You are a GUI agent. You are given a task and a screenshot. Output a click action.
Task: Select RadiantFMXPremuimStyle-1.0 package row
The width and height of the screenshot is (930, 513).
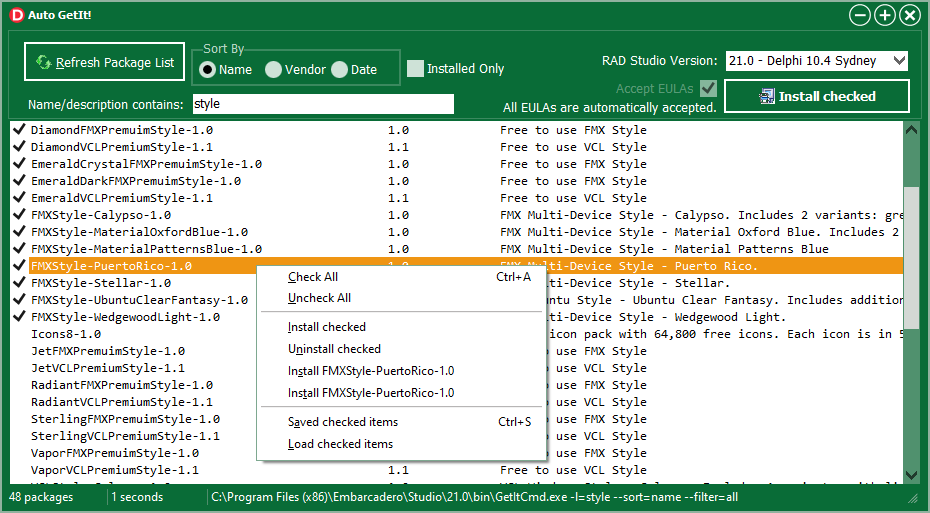(457, 385)
